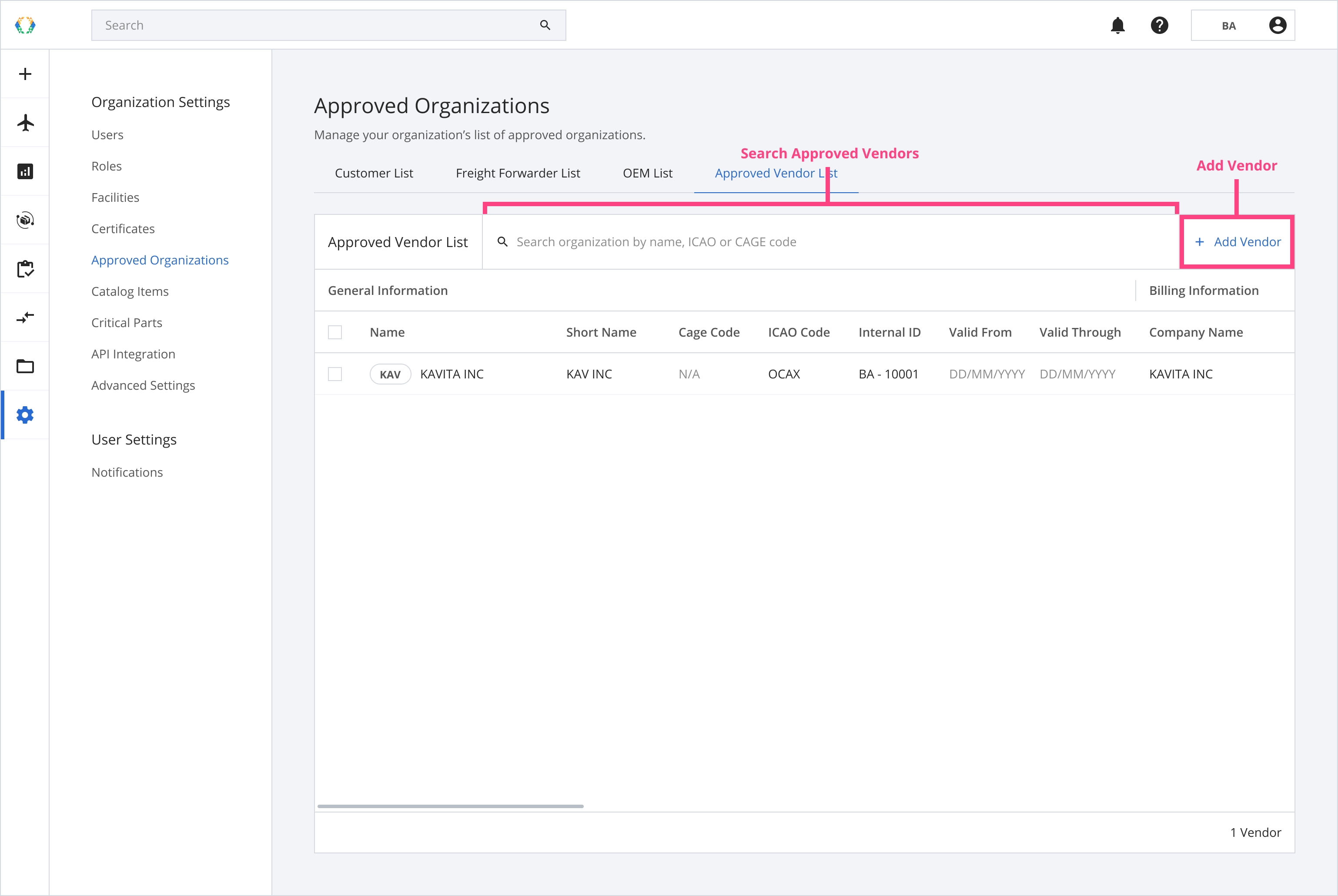
Task: Open the parts tracking box icon
Action: (25, 220)
